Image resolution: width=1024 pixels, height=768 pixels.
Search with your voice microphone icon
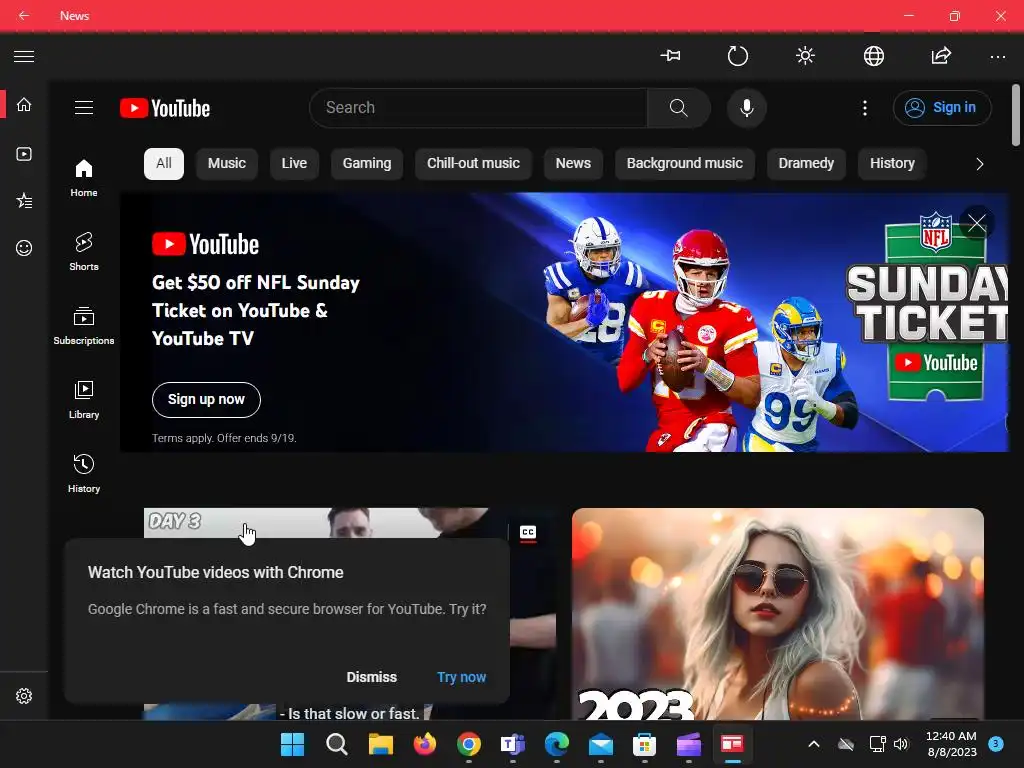coord(746,108)
